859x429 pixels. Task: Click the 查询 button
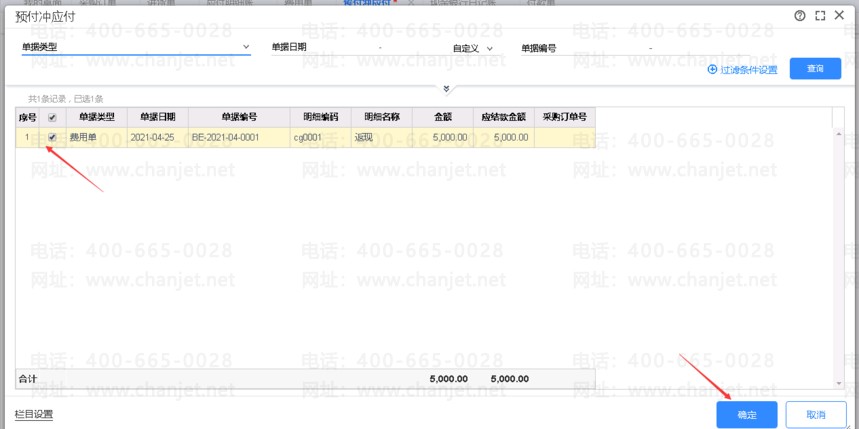click(815, 68)
